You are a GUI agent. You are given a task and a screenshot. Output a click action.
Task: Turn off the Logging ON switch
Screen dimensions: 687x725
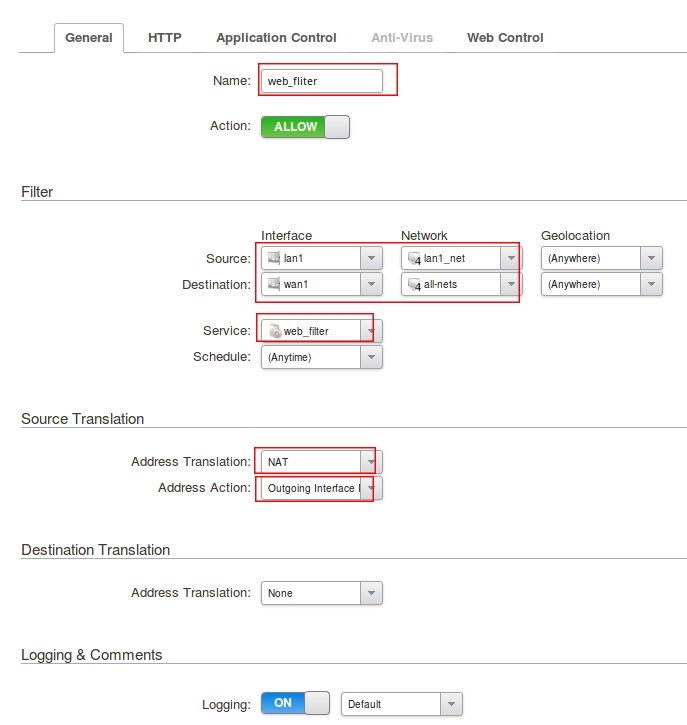[x=295, y=703]
